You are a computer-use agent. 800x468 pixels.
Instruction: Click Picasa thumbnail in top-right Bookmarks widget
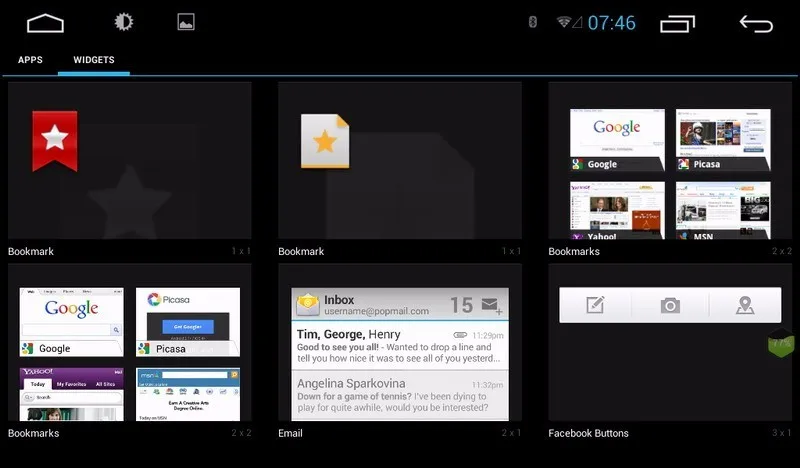[723, 139]
